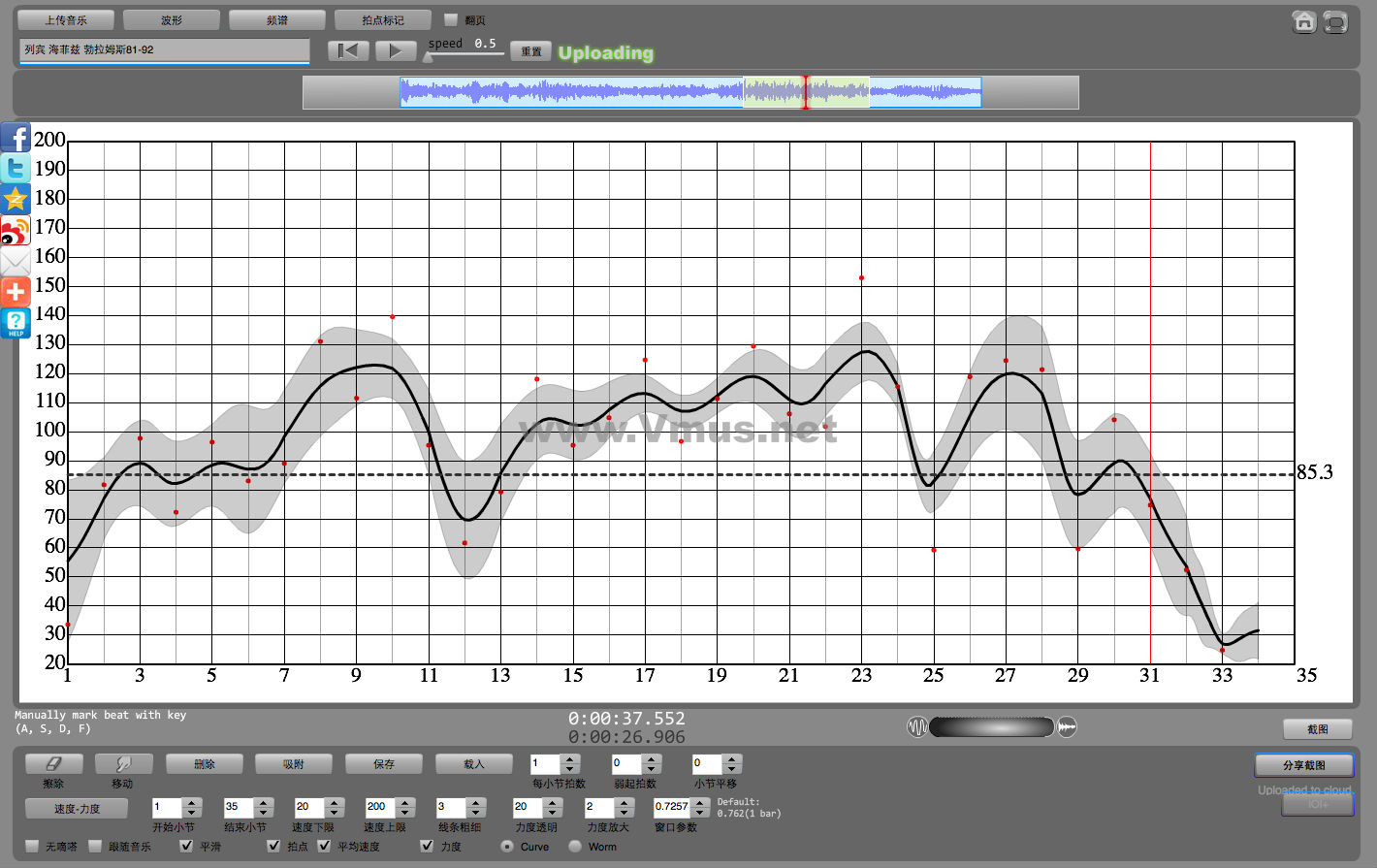The width and height of the screenshot is (1377, 868).
Task: Decrease the 结束小节 end bar stepper
Action: [x=263, y=812]
